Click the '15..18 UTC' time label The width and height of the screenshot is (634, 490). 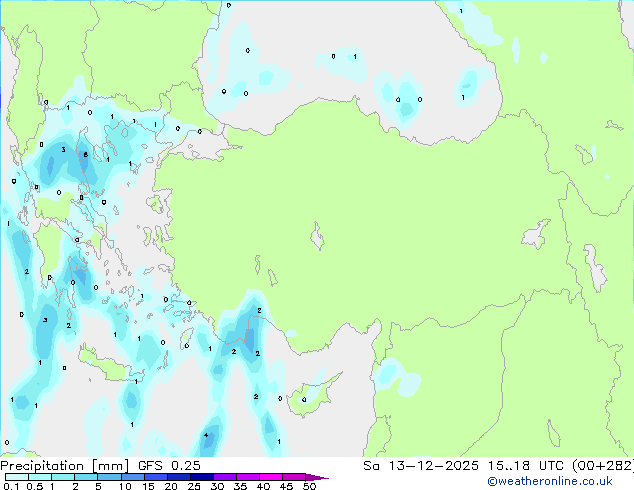tap(525, 466)
